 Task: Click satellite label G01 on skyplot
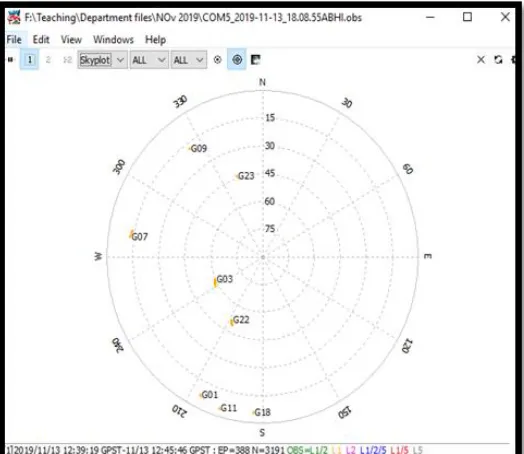(x=210, y=395)
